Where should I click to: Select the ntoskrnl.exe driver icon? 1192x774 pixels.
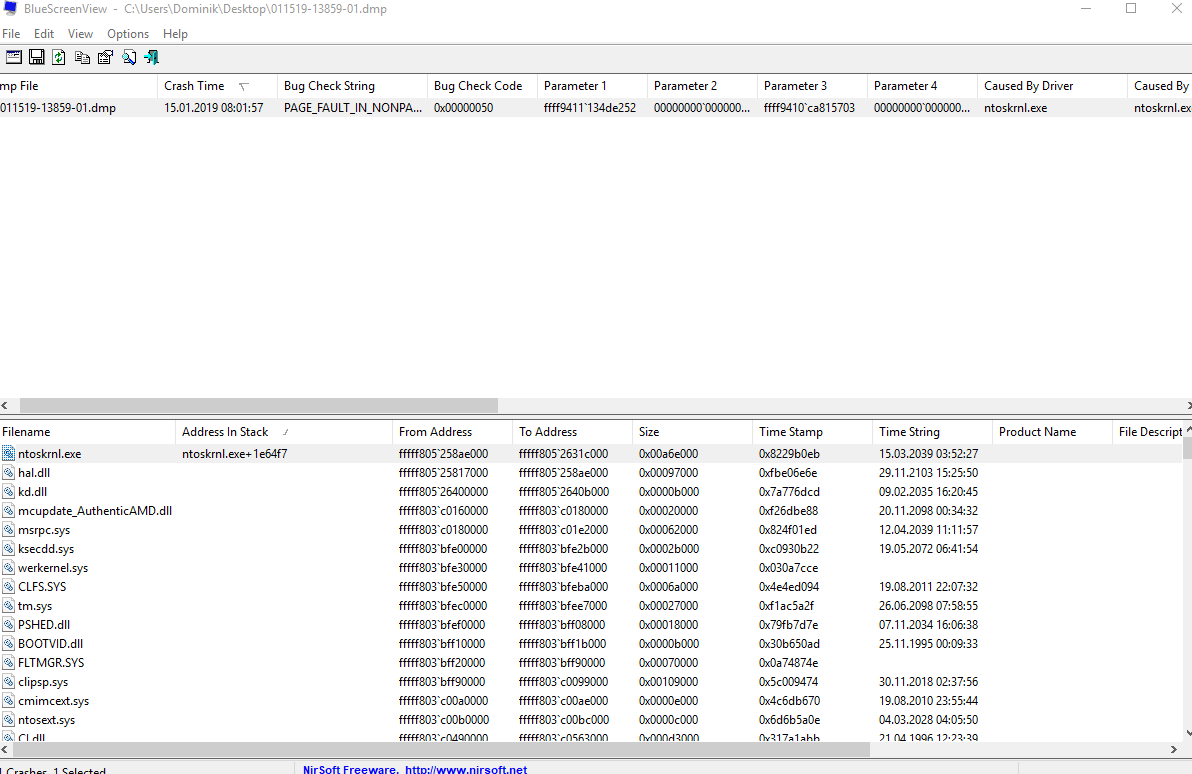click(9, 453)
